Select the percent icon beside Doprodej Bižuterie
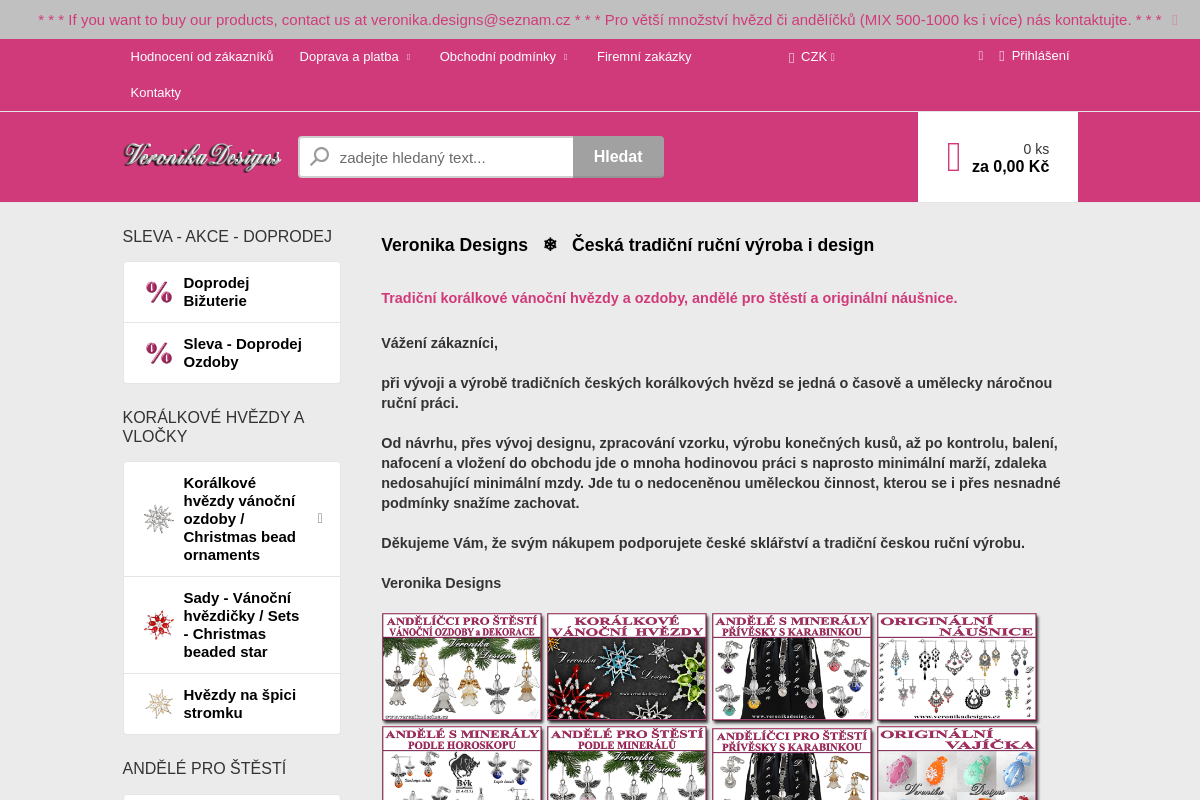 pos(158,291)
